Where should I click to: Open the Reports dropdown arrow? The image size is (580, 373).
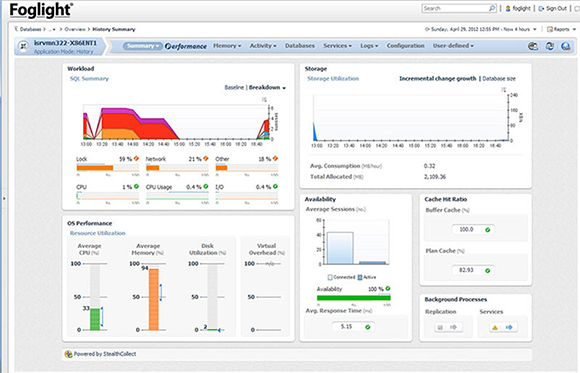tap(574, 29)
